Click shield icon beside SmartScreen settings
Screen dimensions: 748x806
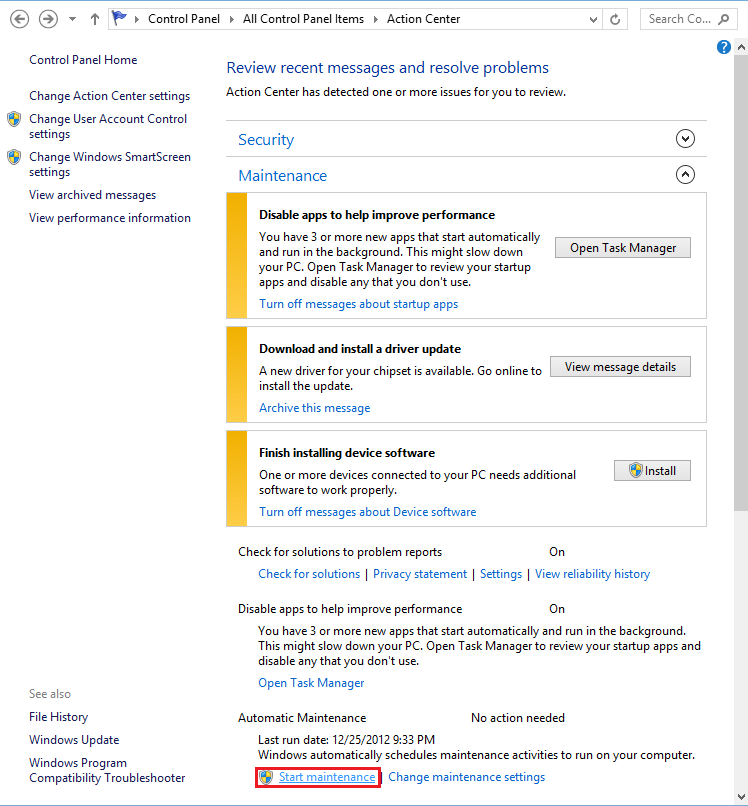click(14, 157)
